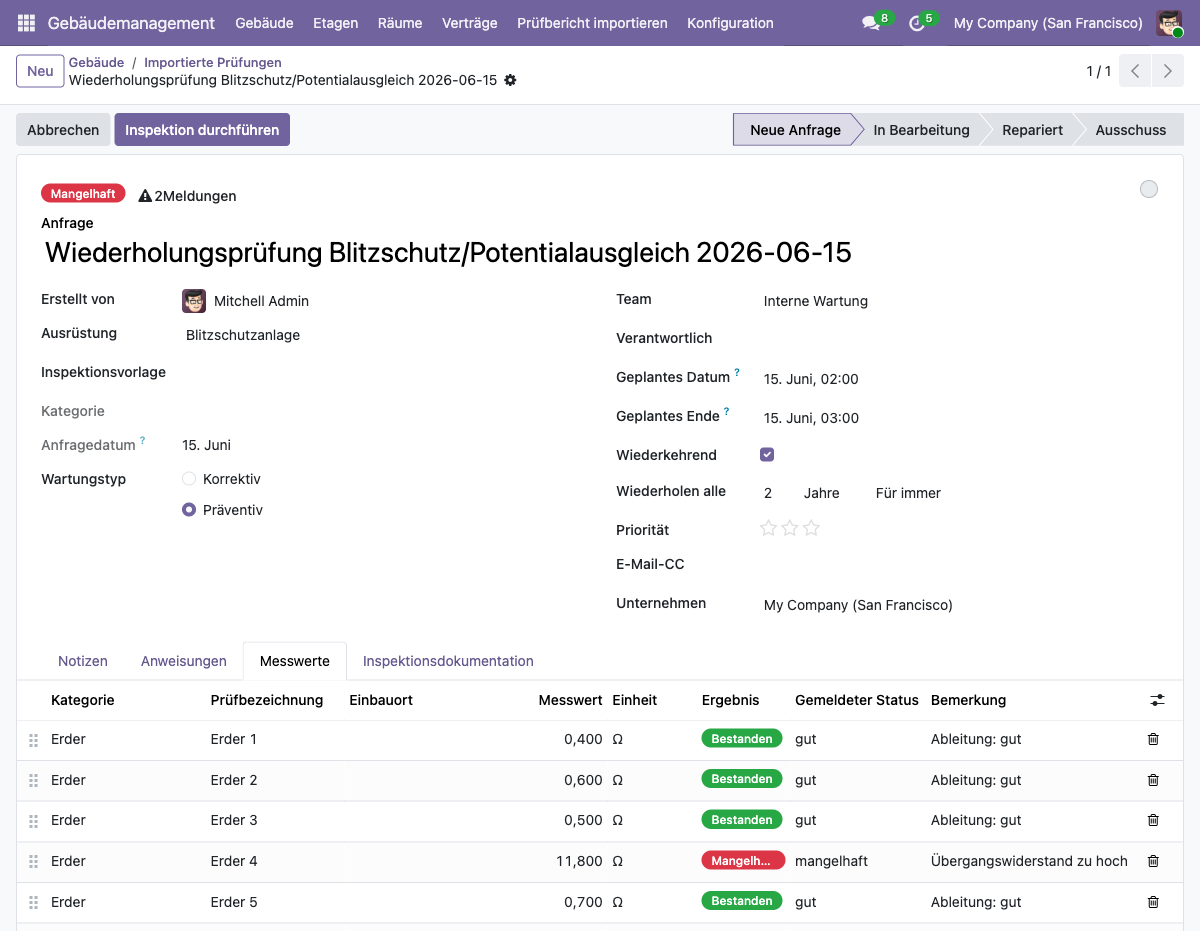Set priority to one star
Screen dimensions: 1200x931
pyautogui.click(x=768, y=528)
